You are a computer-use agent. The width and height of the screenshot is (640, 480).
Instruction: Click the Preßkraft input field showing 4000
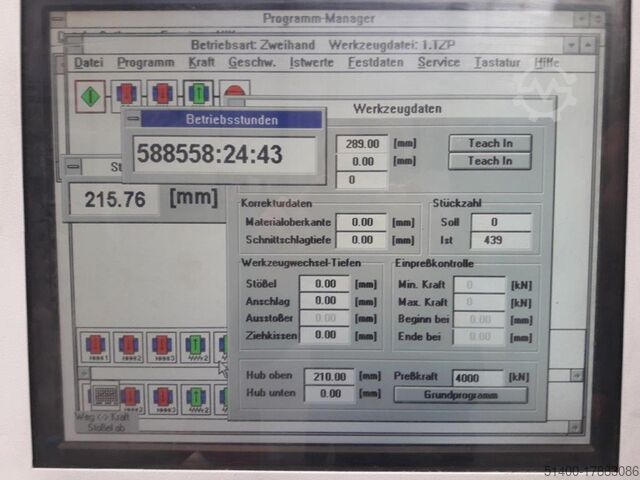tap(478, 377)
